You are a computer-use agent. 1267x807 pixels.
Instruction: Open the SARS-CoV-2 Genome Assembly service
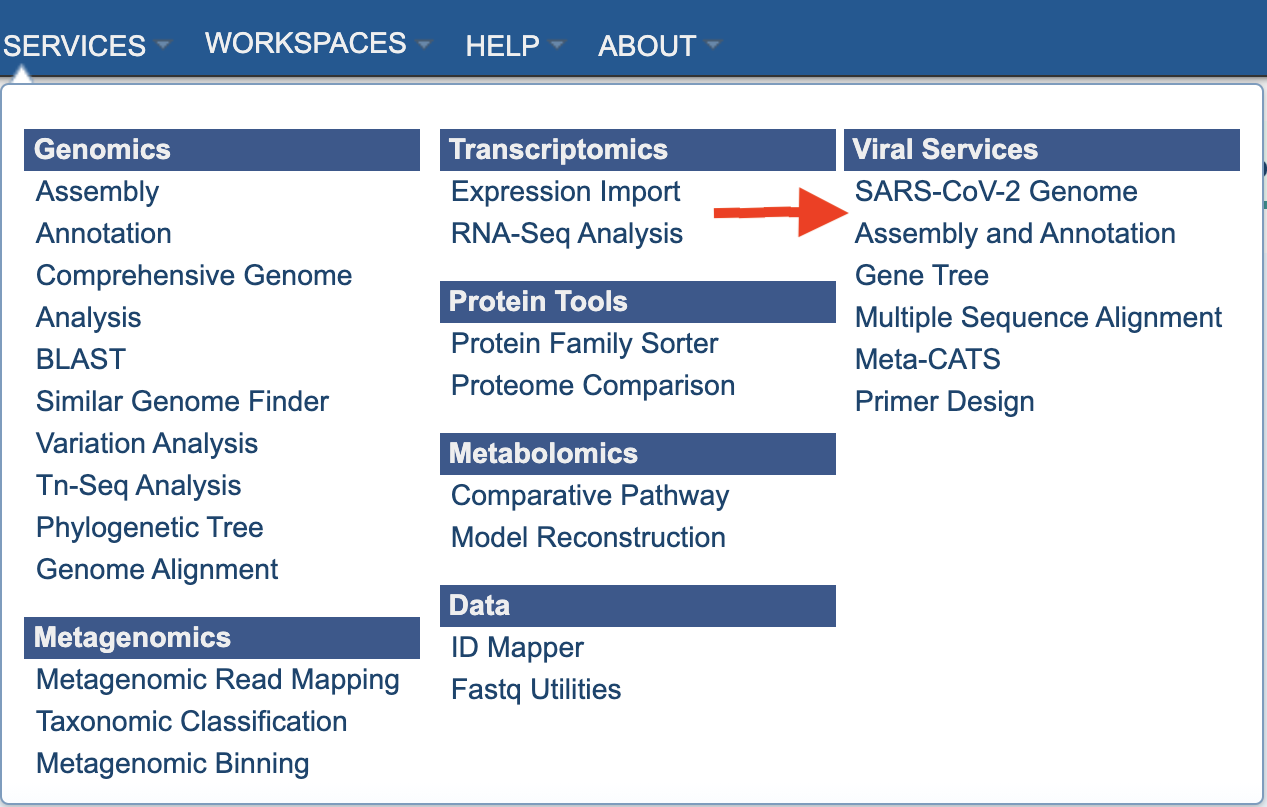point(996,191)
